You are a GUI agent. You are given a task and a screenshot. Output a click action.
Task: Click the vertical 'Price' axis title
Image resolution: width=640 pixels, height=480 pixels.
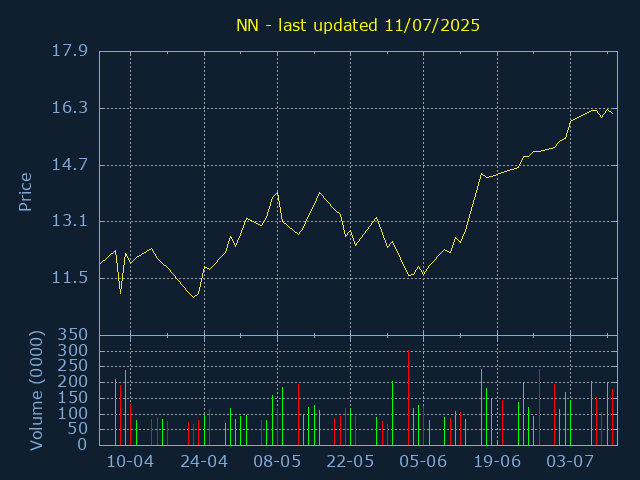pos(25,192)
